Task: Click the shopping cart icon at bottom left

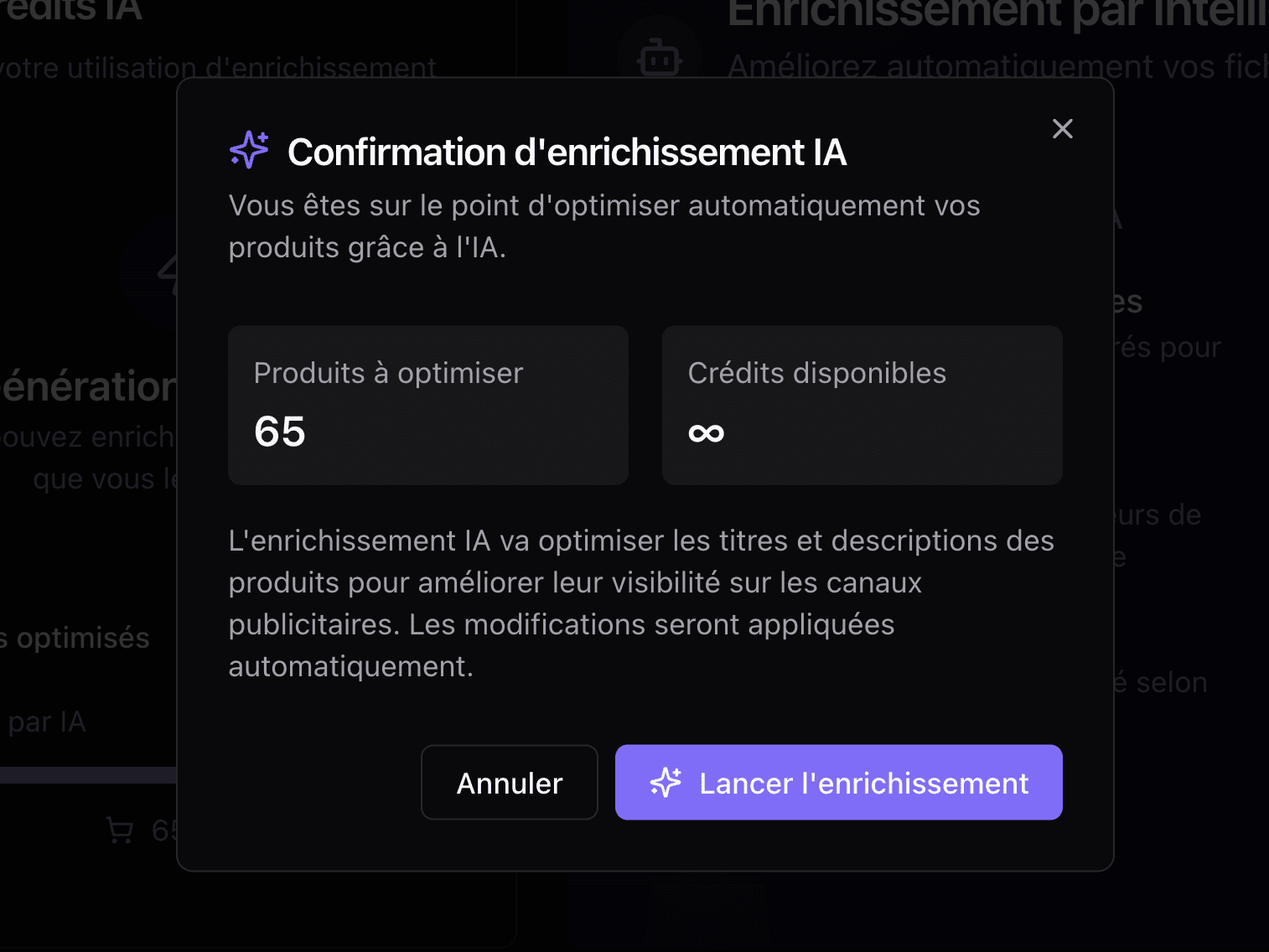Action: point(120,830)
